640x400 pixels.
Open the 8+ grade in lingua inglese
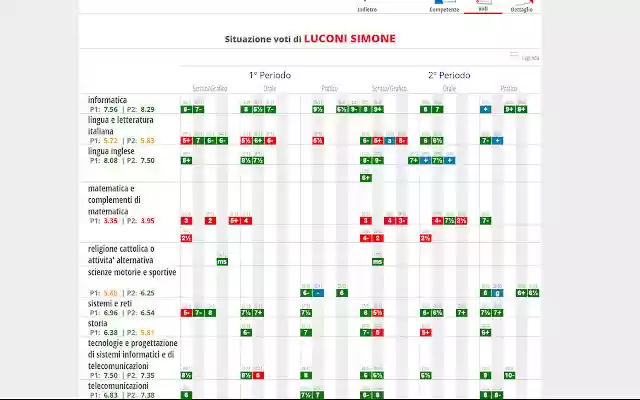(187, 160)
